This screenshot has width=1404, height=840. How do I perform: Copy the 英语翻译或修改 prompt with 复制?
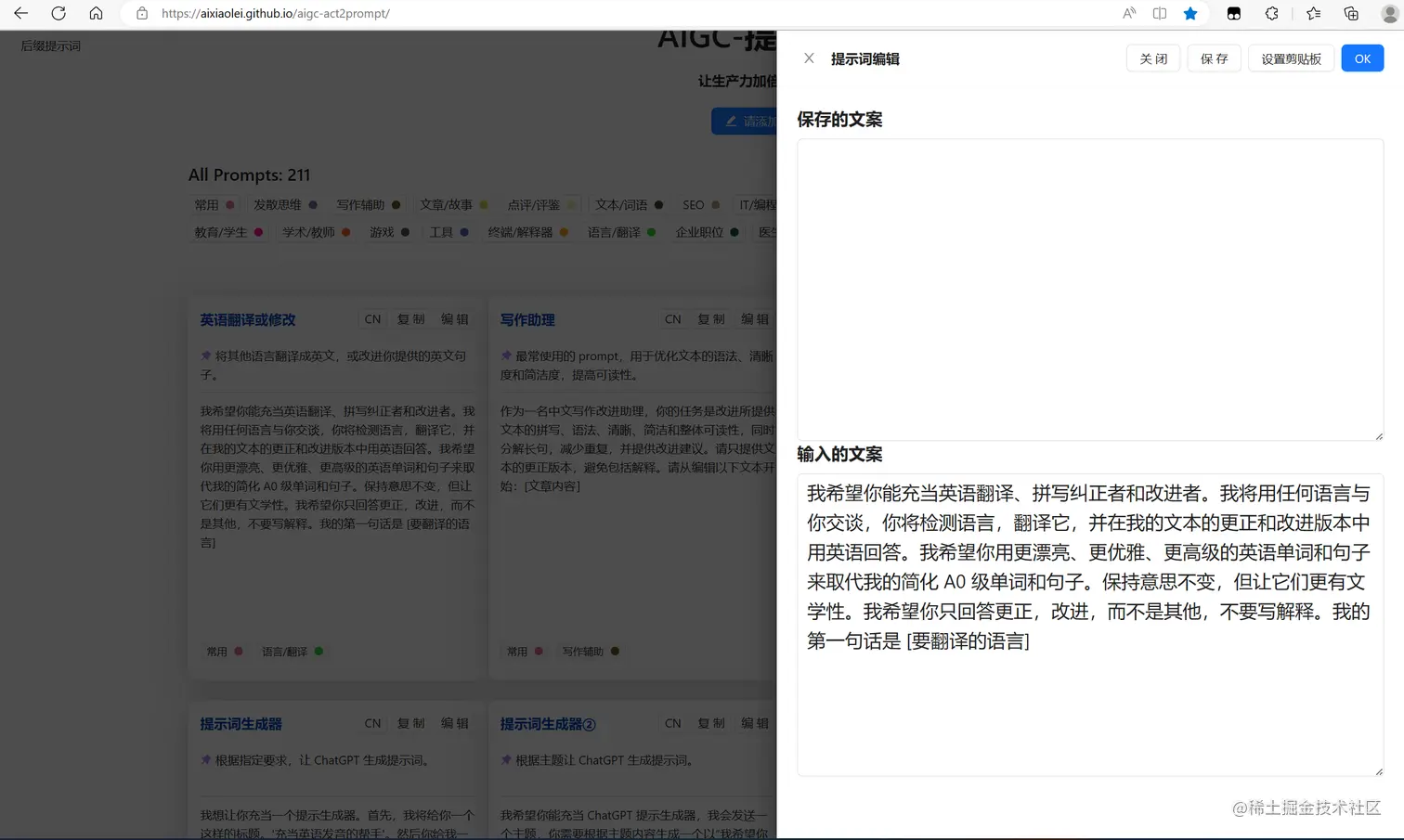(410, 319)
